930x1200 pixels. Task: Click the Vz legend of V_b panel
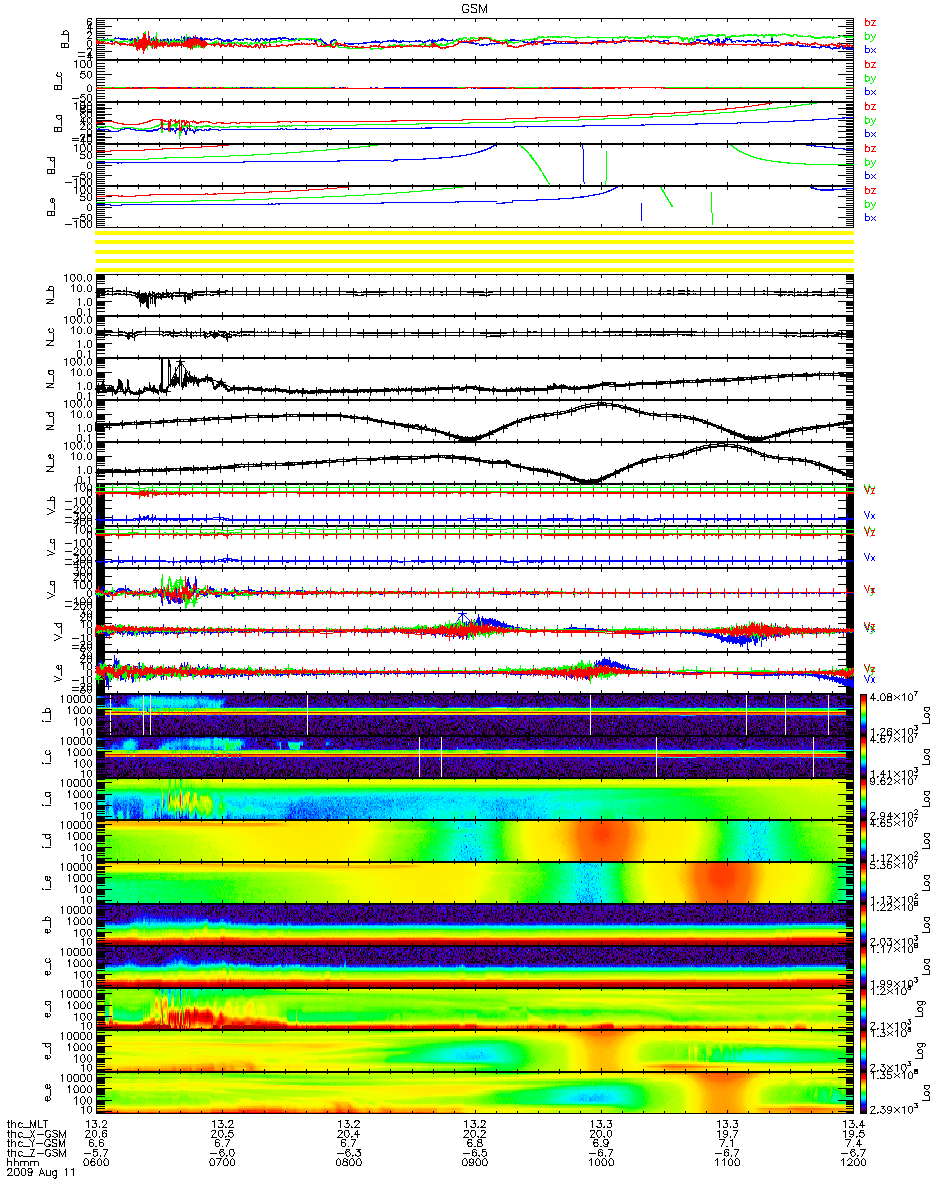pos(870,490)
